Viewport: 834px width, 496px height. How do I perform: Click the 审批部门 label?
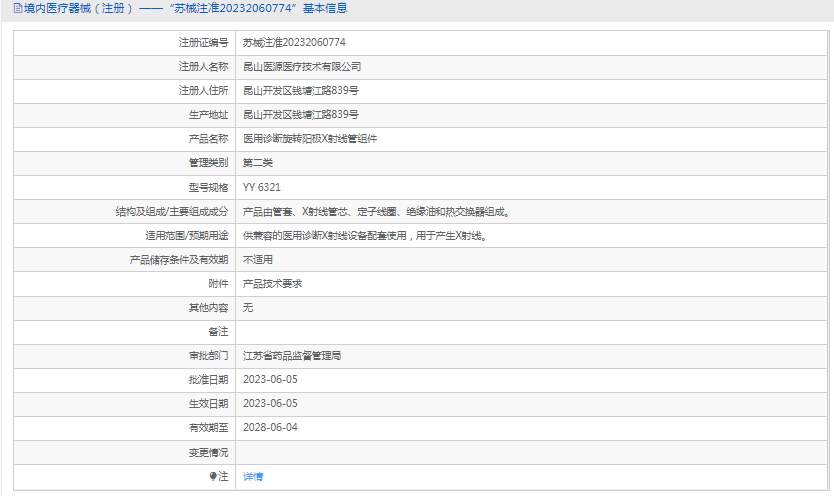[x=208, y=356]
